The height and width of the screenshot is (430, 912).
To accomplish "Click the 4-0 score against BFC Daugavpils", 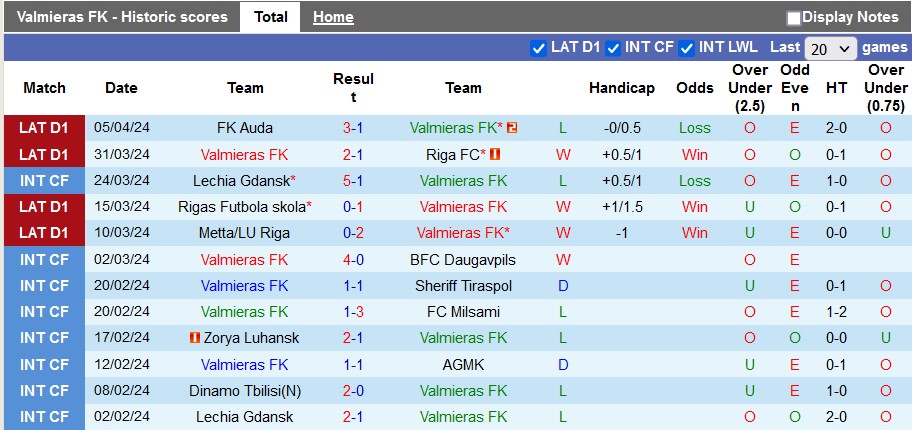I will (x=353, y=260).
